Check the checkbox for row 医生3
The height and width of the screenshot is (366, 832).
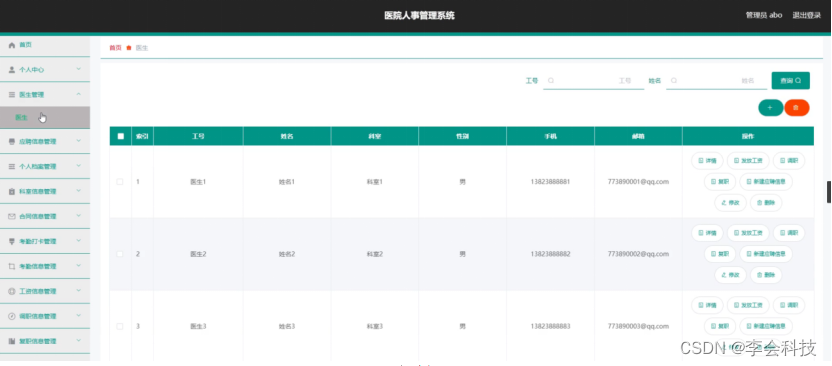click(x=120, y=326)
